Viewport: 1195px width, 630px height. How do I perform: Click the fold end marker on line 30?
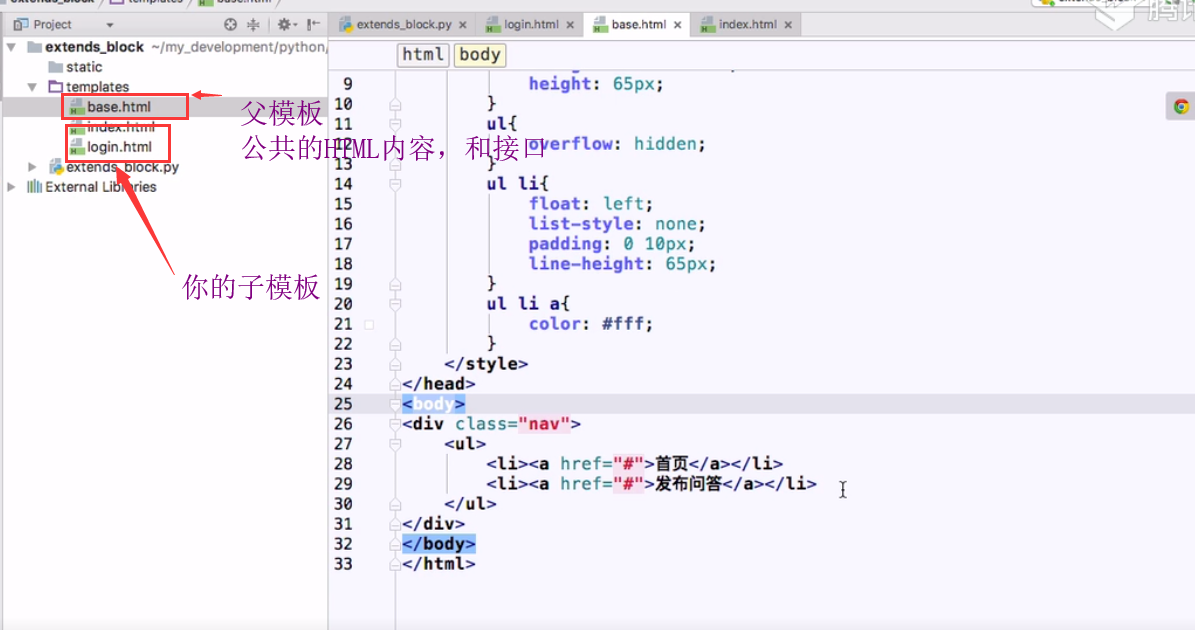pos(395,504)
